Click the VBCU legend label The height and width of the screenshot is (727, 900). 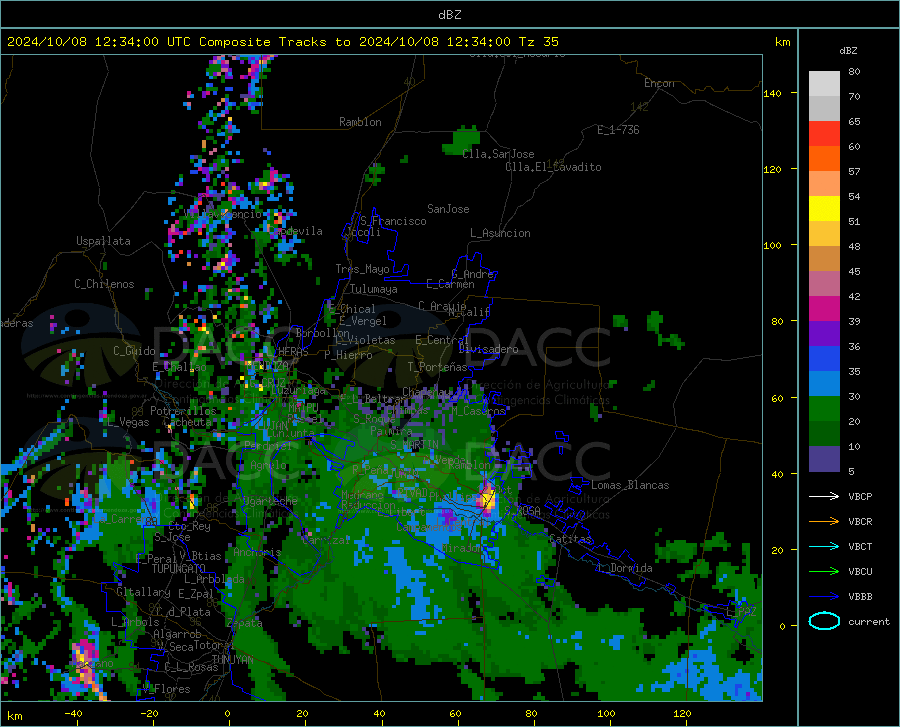860,572
